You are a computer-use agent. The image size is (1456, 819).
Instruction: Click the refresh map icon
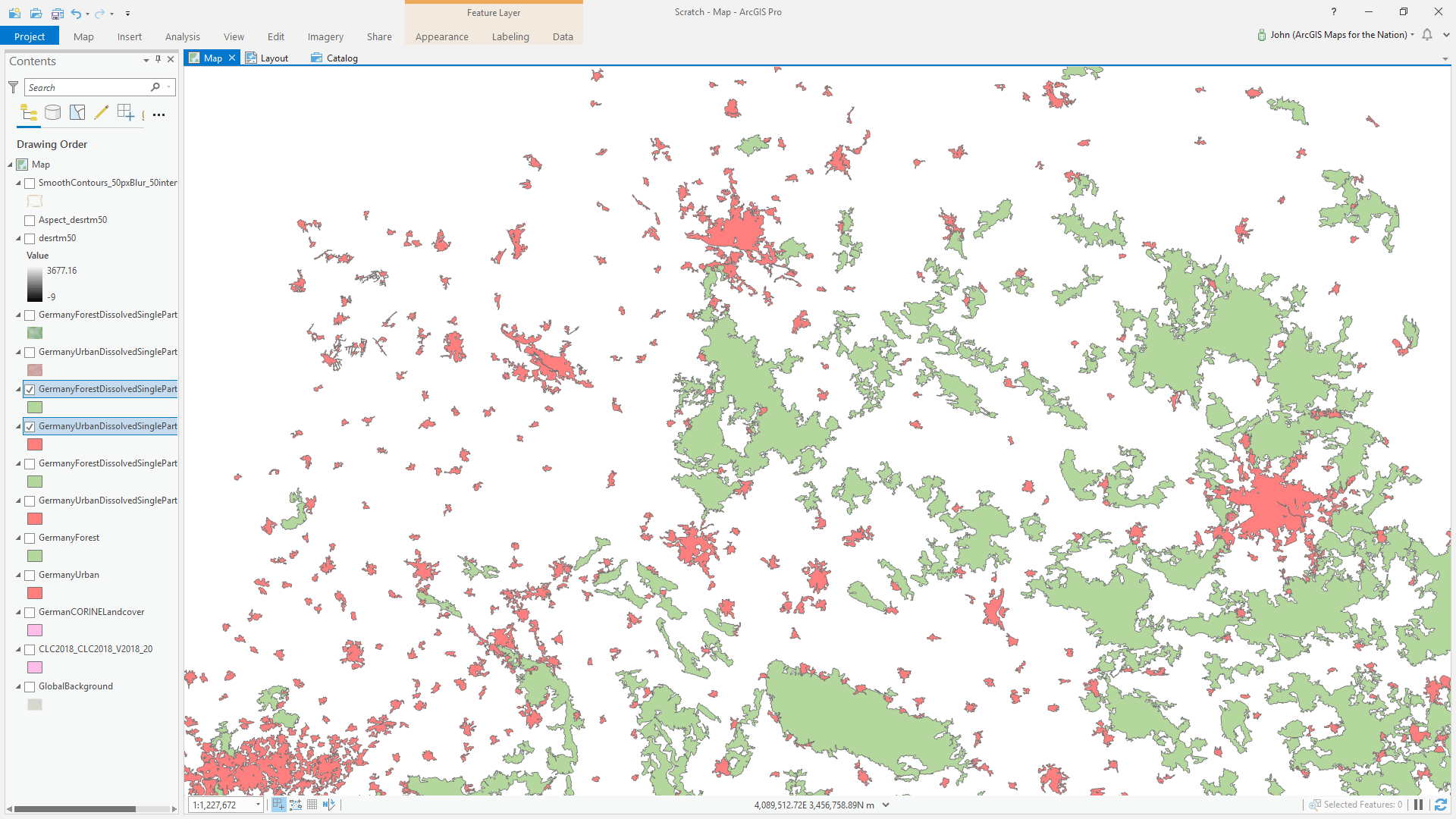coord(1440,805)
